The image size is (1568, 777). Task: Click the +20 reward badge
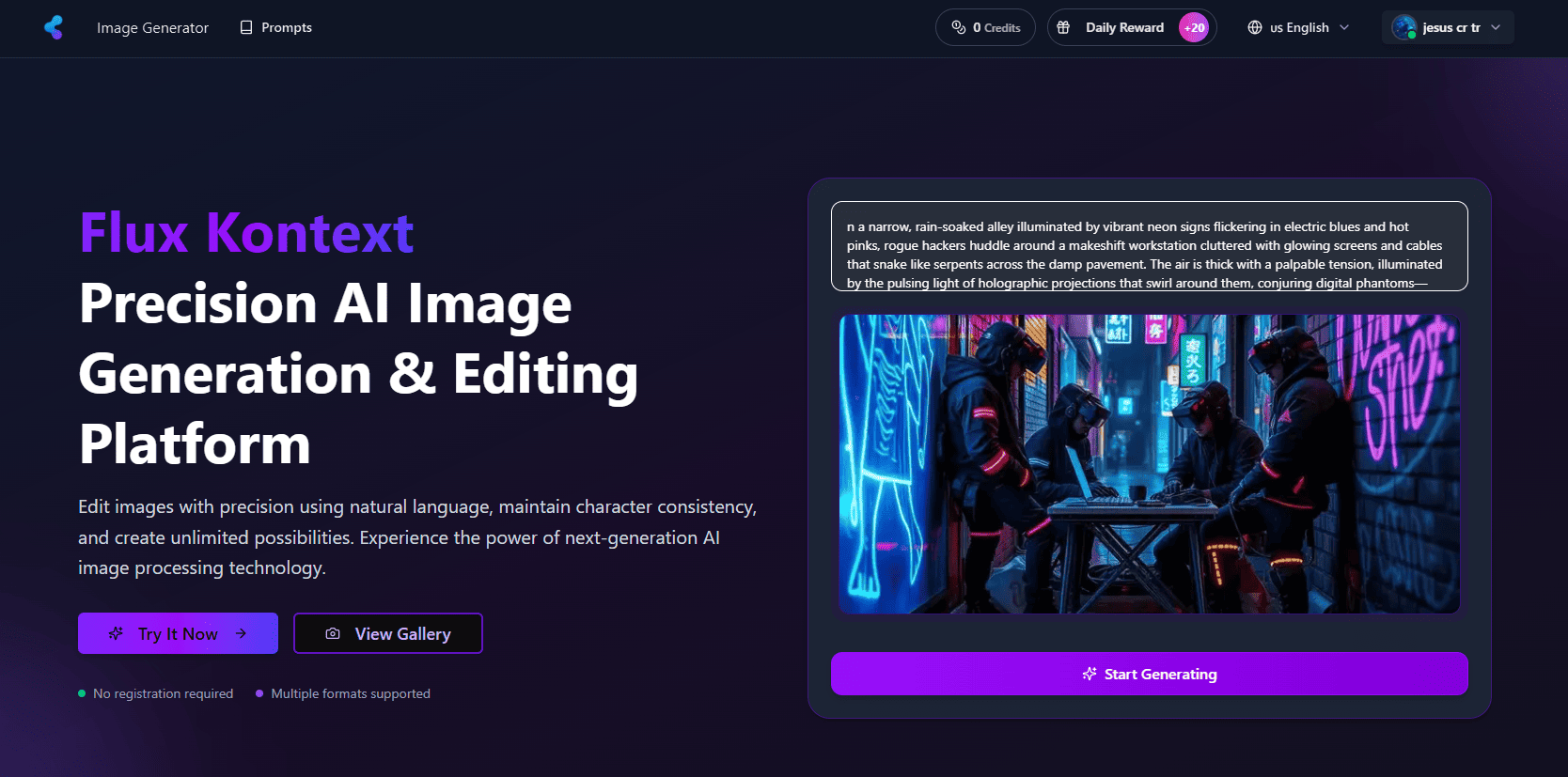coord(1194,27)
